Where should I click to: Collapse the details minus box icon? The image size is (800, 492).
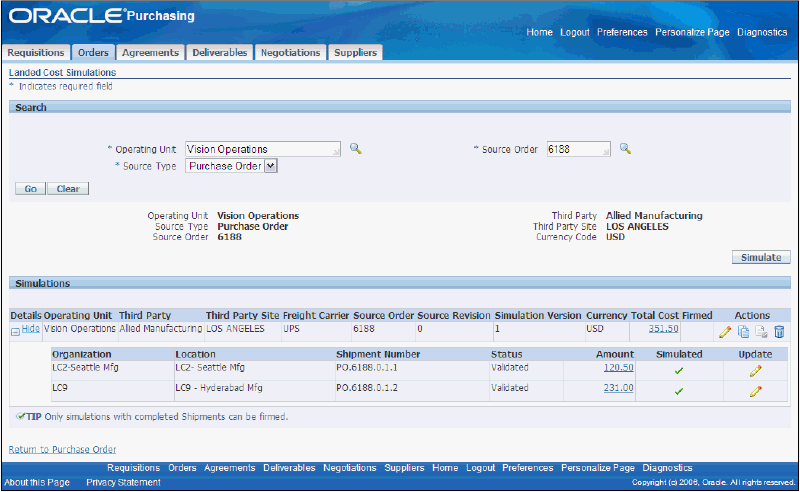pos(15,332)
